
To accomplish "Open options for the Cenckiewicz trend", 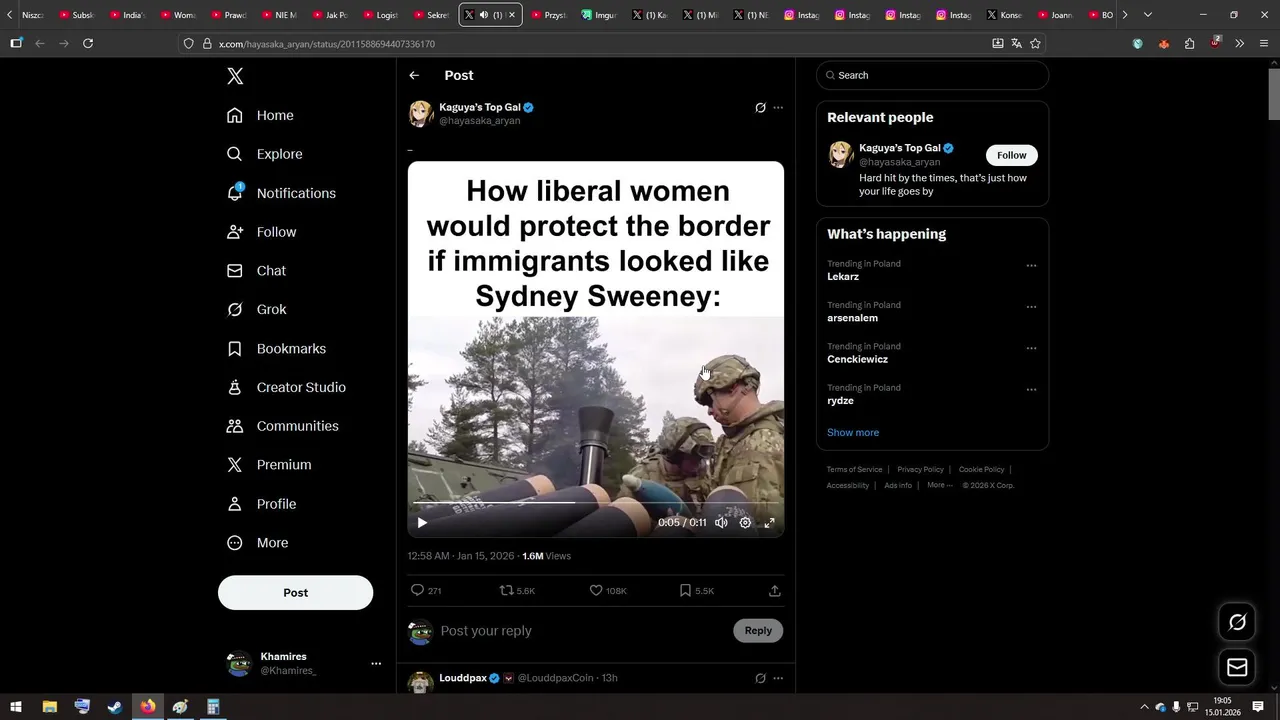I will (x=1031, y=348).
